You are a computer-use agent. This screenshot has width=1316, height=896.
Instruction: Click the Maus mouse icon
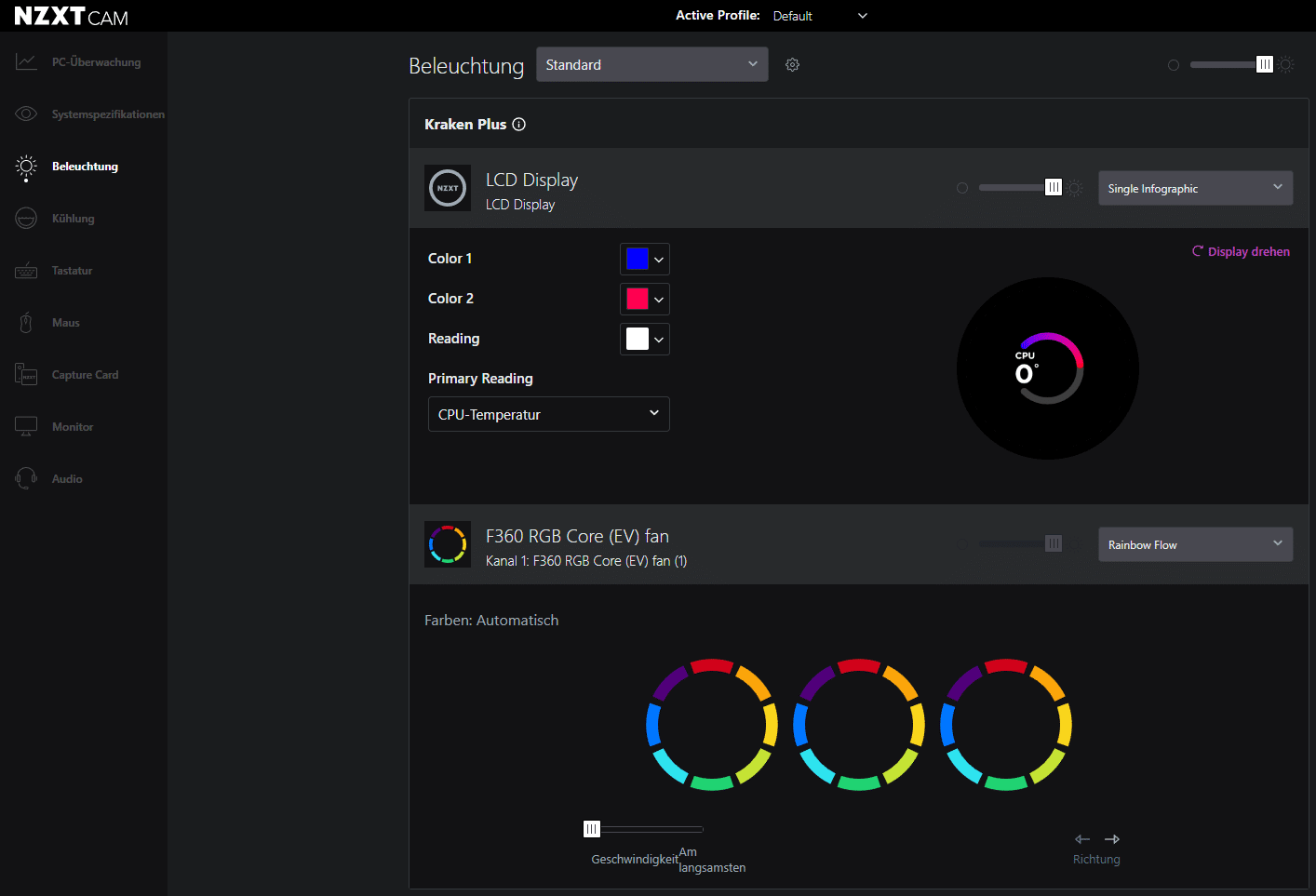coord(26,323)
